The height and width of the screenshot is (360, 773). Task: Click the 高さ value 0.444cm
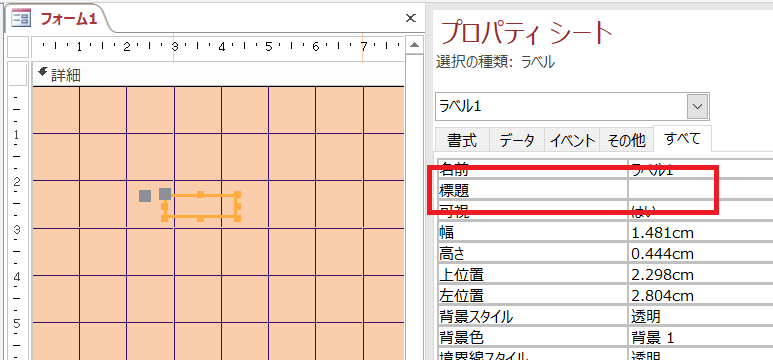click(x=700, y=253)
